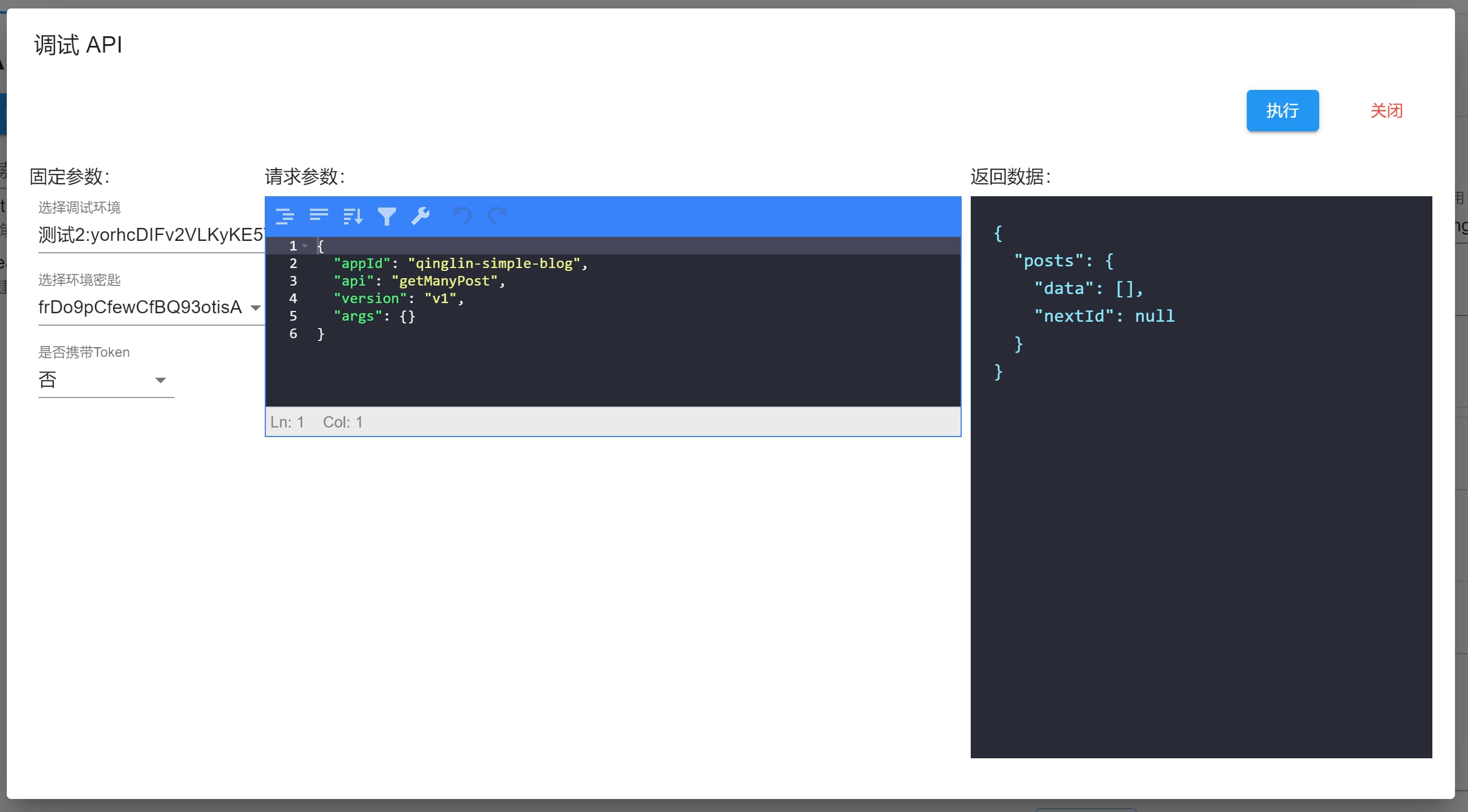Click the undo arrow icon
Screen dimensions: 1468x812
[x=462, y=216]
